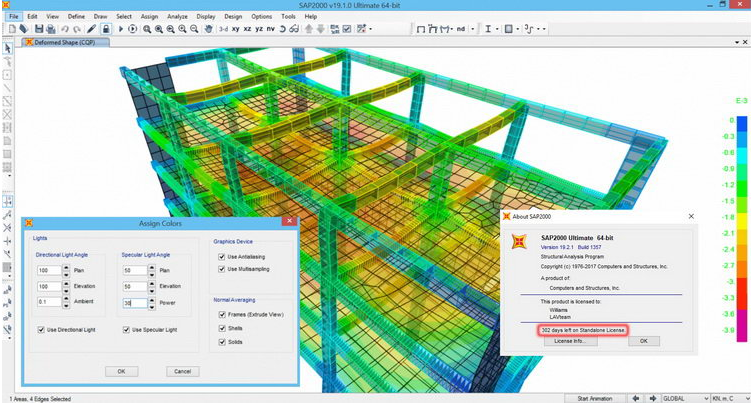Select the Rubber Band Zoom magnifier
Image resolution: width=751 pixels, height=409 pixels.
click(x=147, y=29)
